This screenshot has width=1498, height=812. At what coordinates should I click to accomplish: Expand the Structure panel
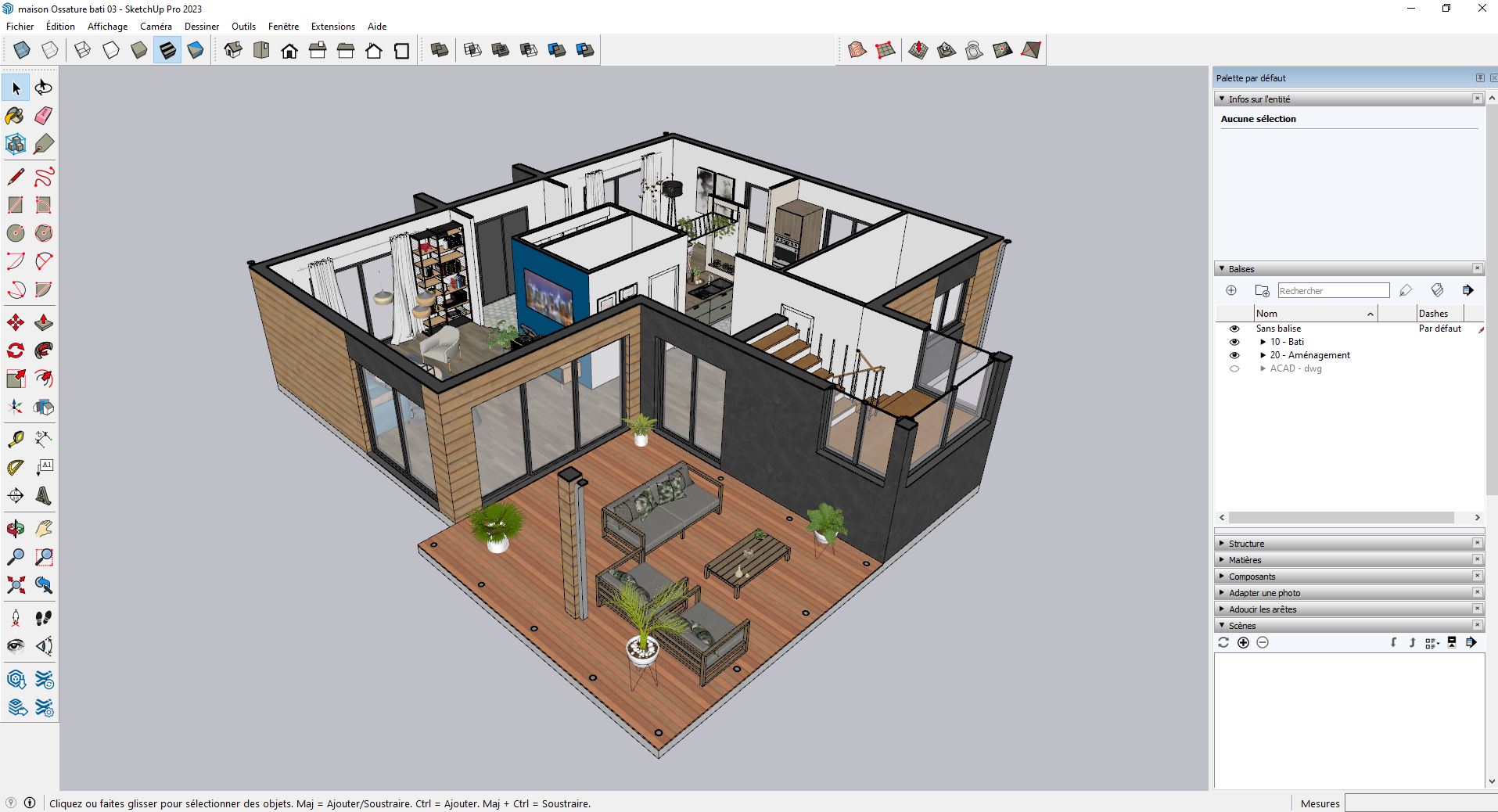[1246, 543]
